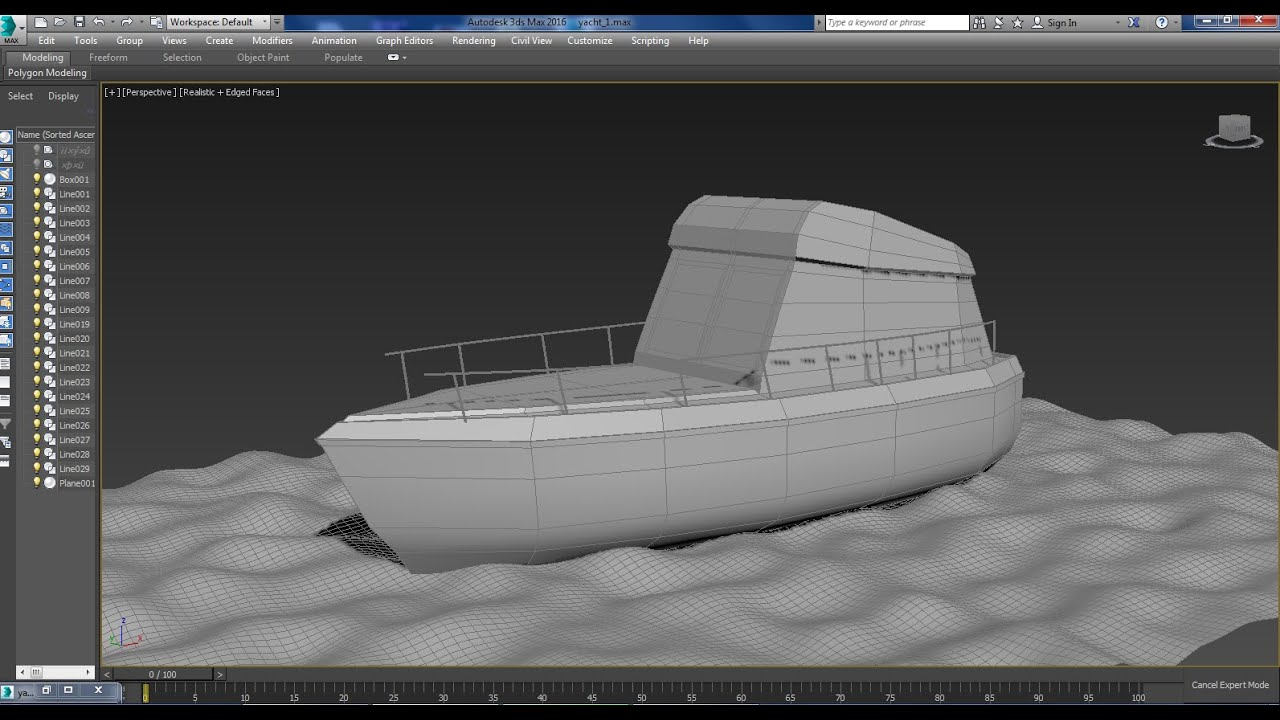Click the Project Folder icon in quick access
Viewport: 1280px width, 720px height.
tap(156, 21)
